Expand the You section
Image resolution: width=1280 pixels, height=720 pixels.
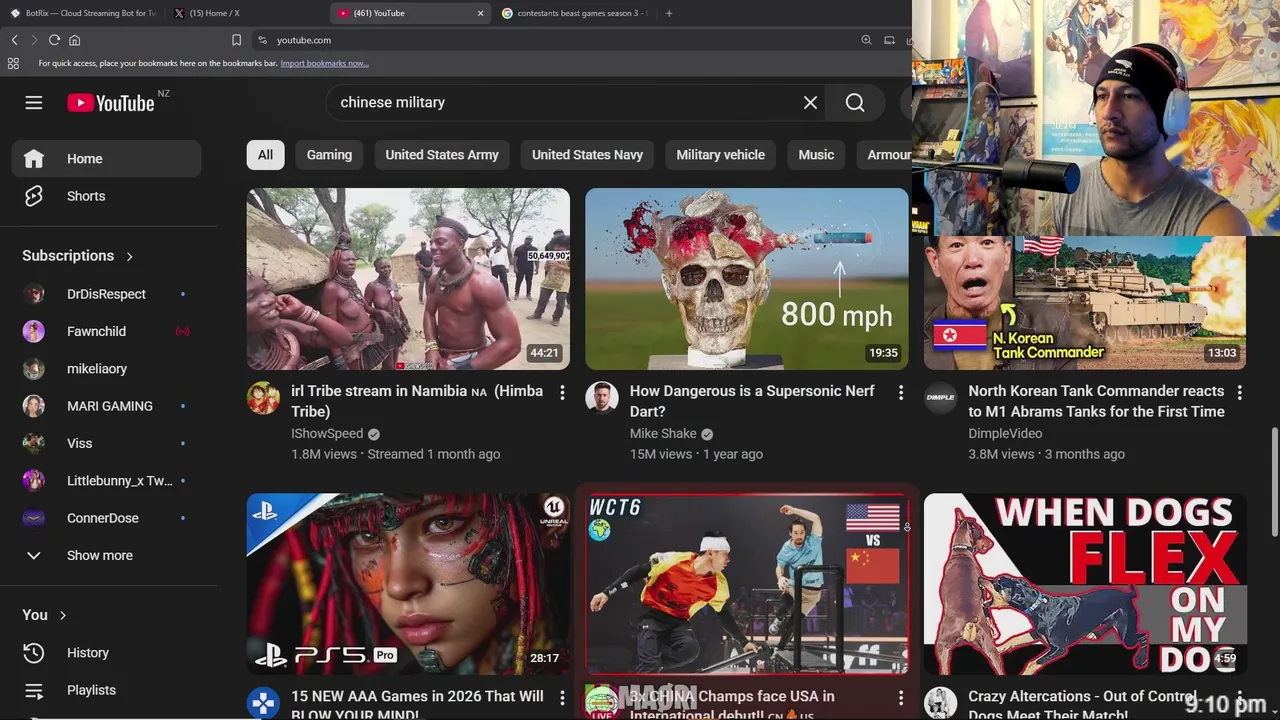(x=44, y=615)
